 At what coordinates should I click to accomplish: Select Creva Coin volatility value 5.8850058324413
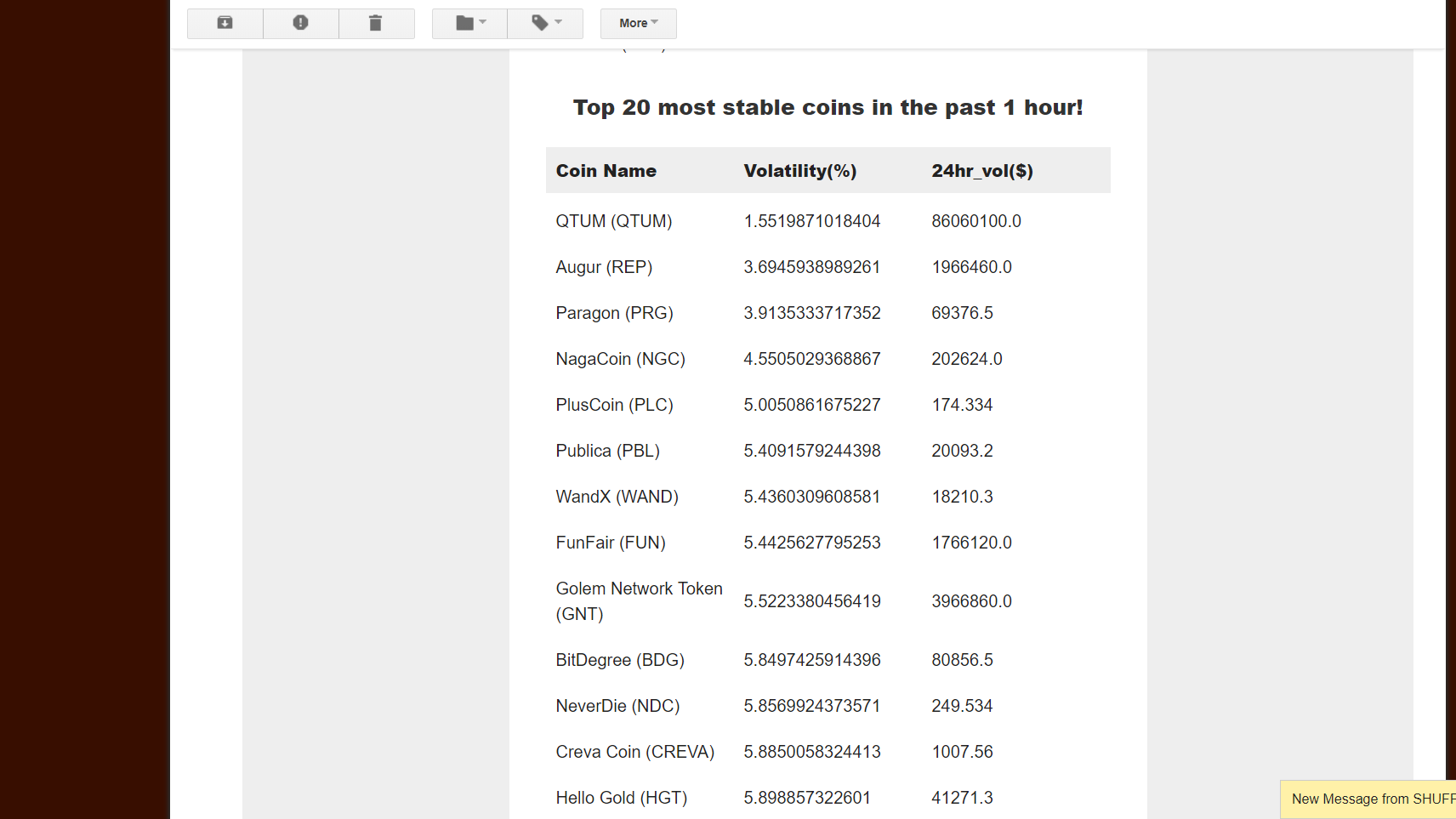point(812,752)
